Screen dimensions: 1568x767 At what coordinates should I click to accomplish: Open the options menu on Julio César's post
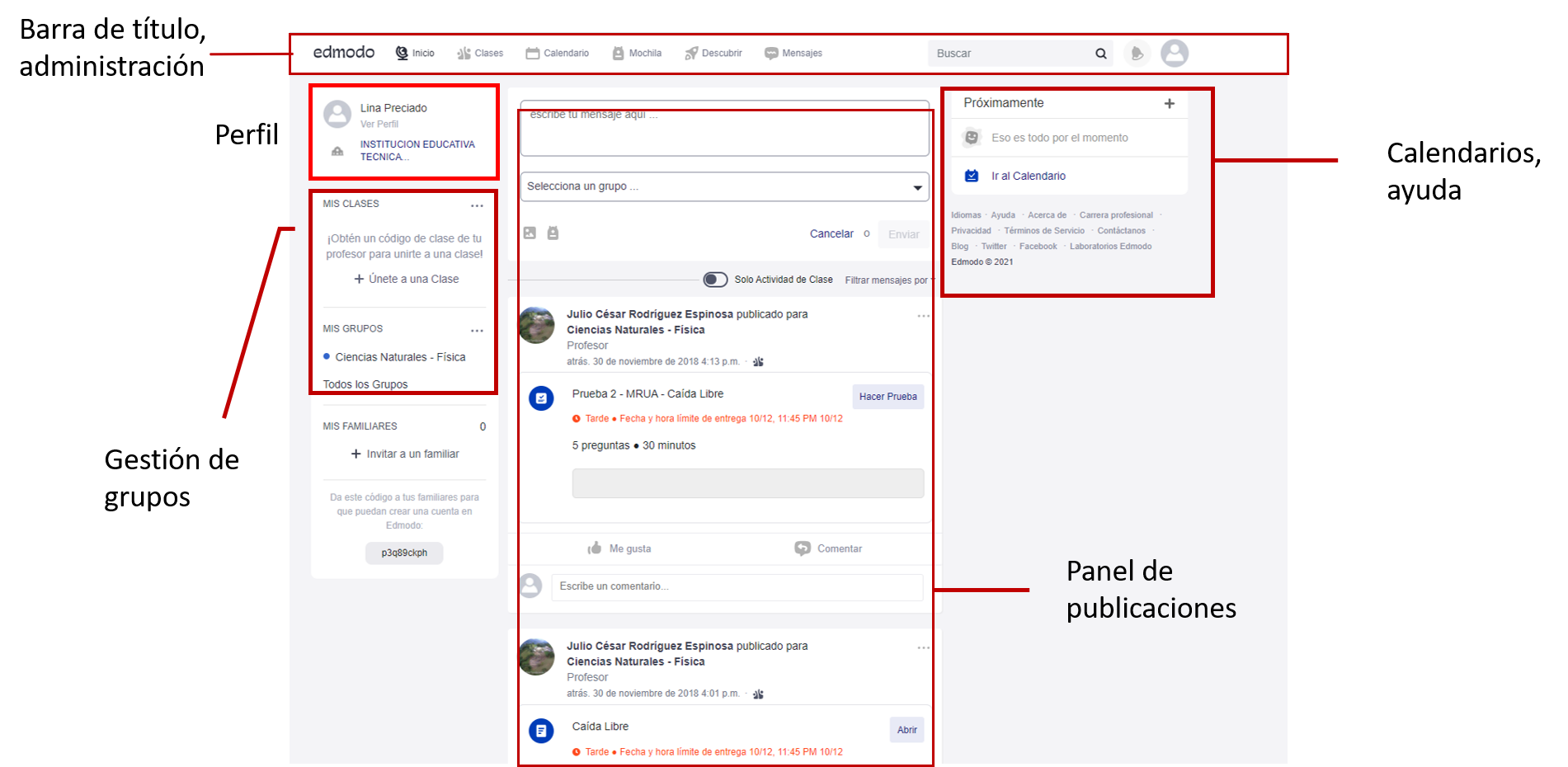point(922,315)
